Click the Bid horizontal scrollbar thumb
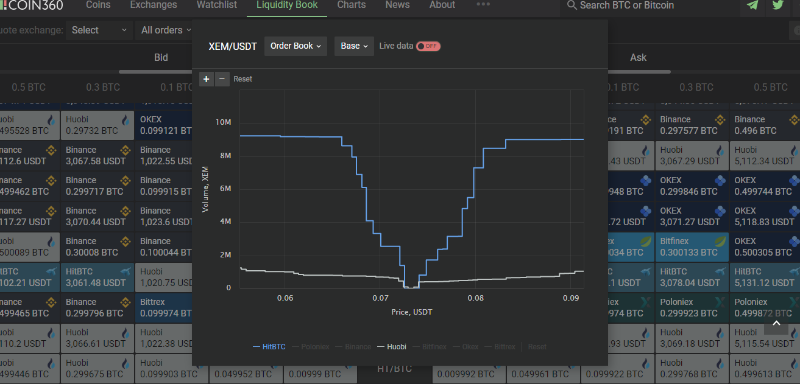Image resolution: width=800 pixels, height=384 pixels. [156, 72]
